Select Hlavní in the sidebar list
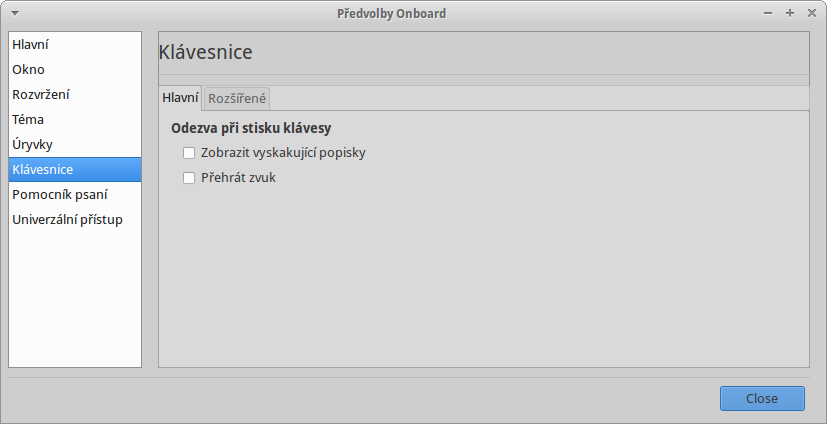This screenshot has height=424, width=827. pyautogui.click(x=75, y=44)
